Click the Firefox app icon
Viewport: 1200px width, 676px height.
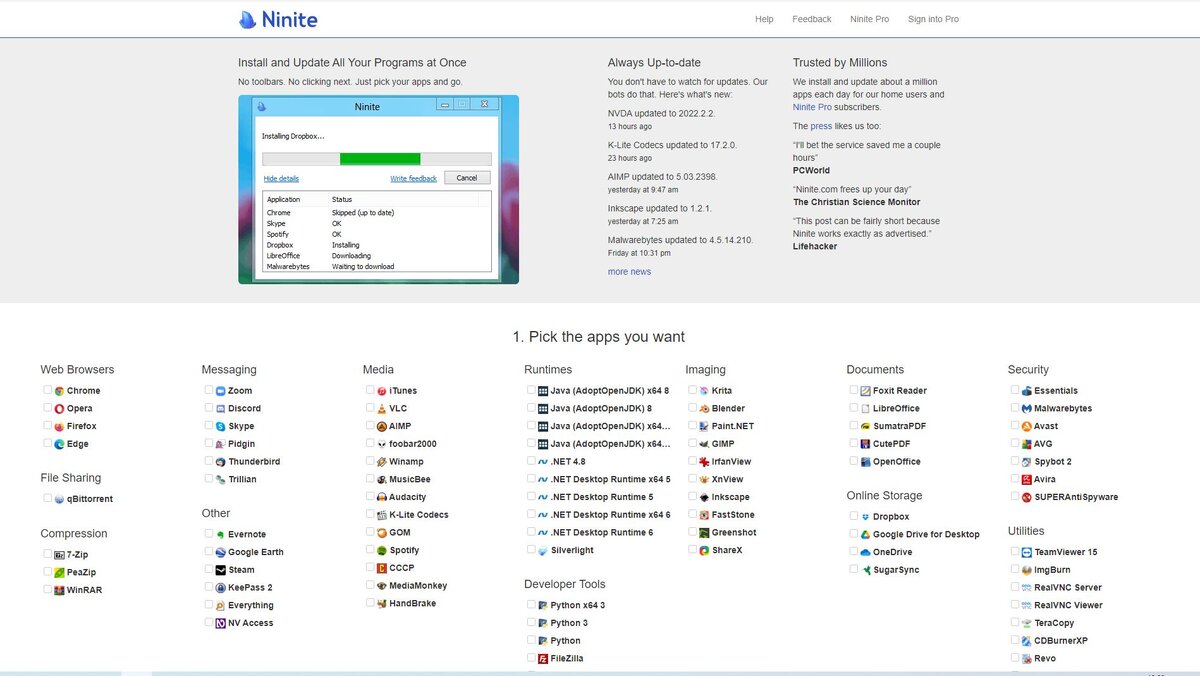tap(60, 427)
